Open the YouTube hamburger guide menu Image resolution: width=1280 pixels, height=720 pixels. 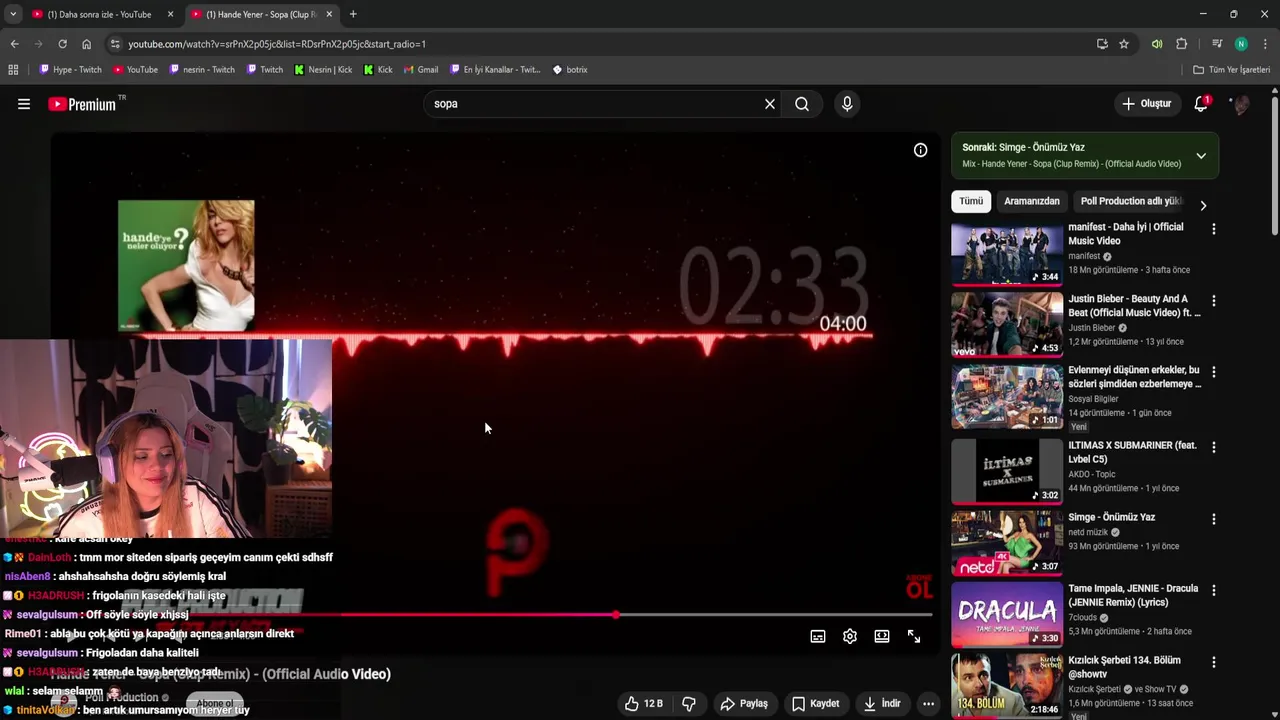tap(24, 104)
